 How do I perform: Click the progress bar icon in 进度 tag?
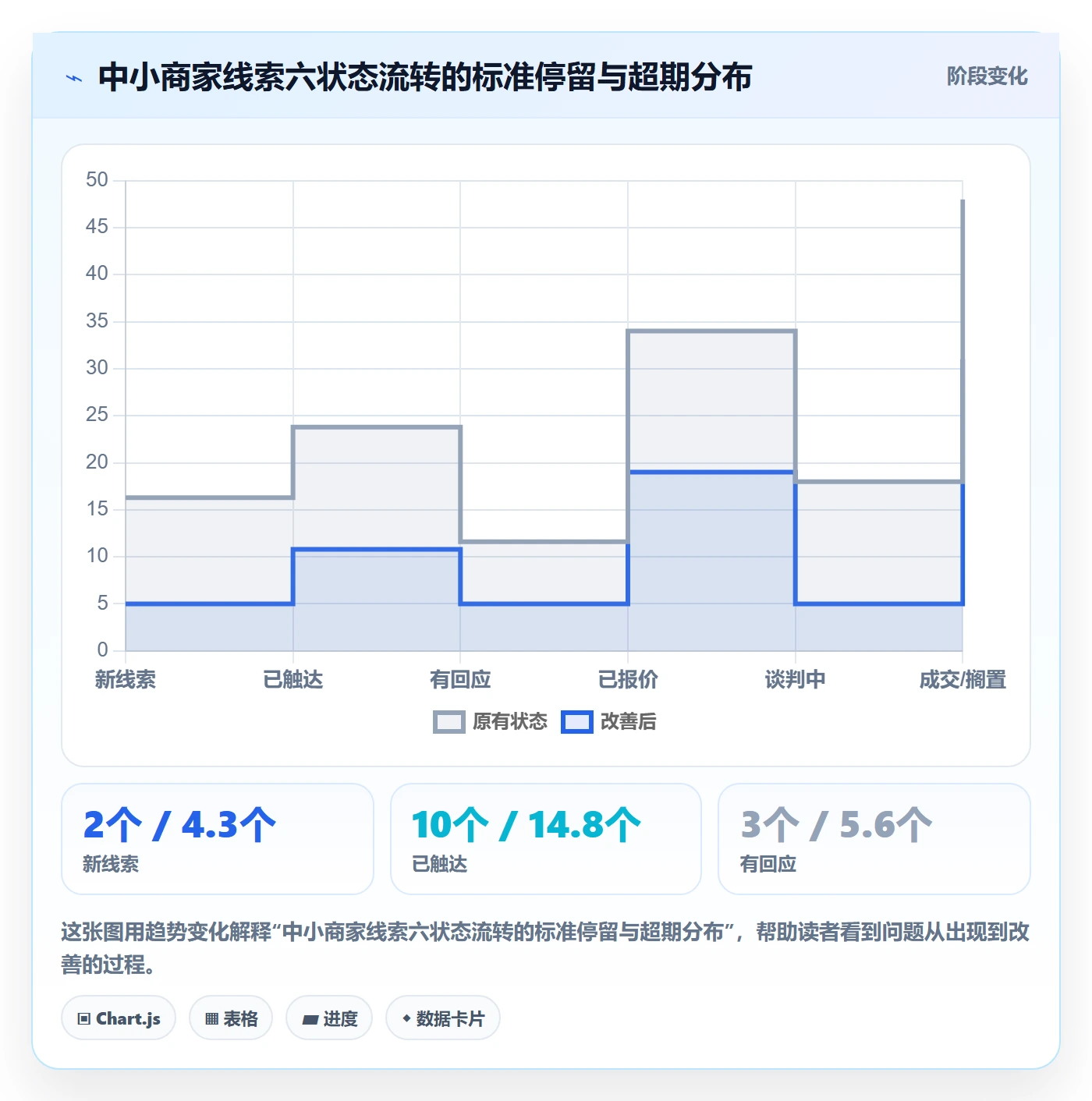tap(310, 1019)
